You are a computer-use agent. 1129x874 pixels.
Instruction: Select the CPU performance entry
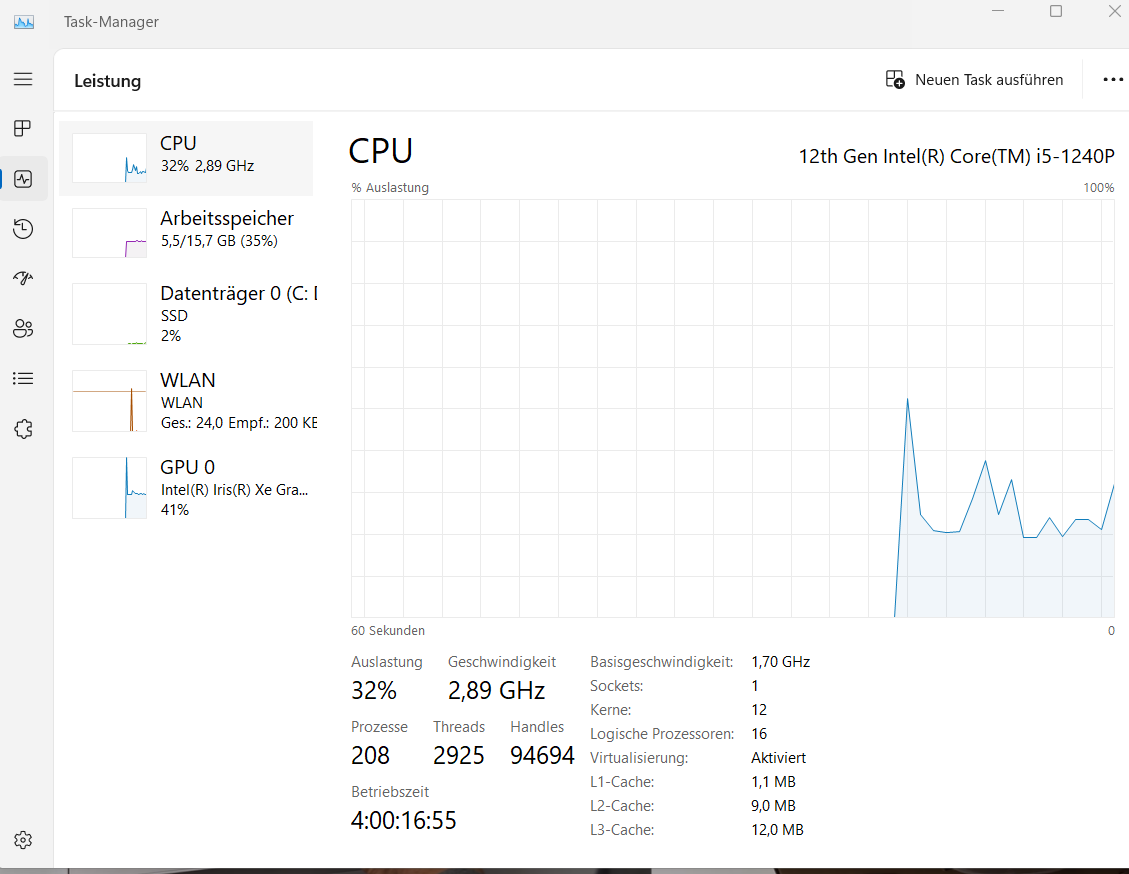186,158
